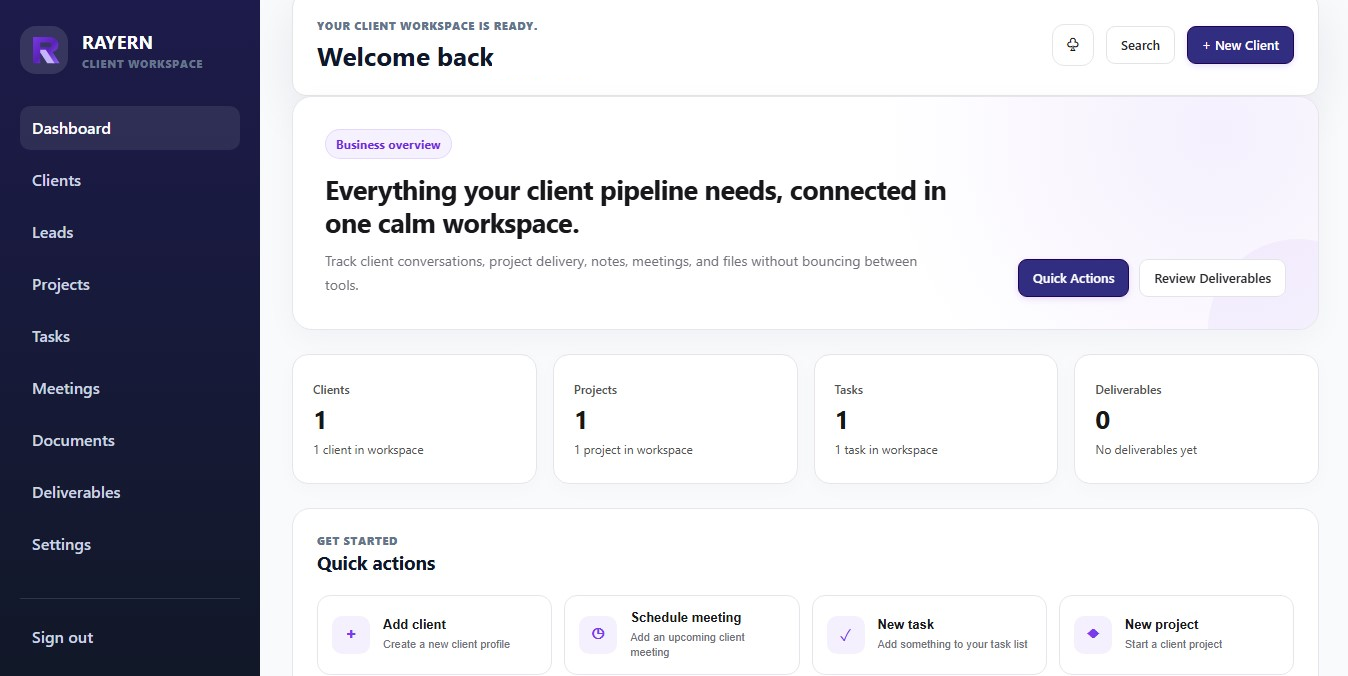Click the Schedule meeting title text
This screenshot has height=676, width=1348.
click(686, 617)
